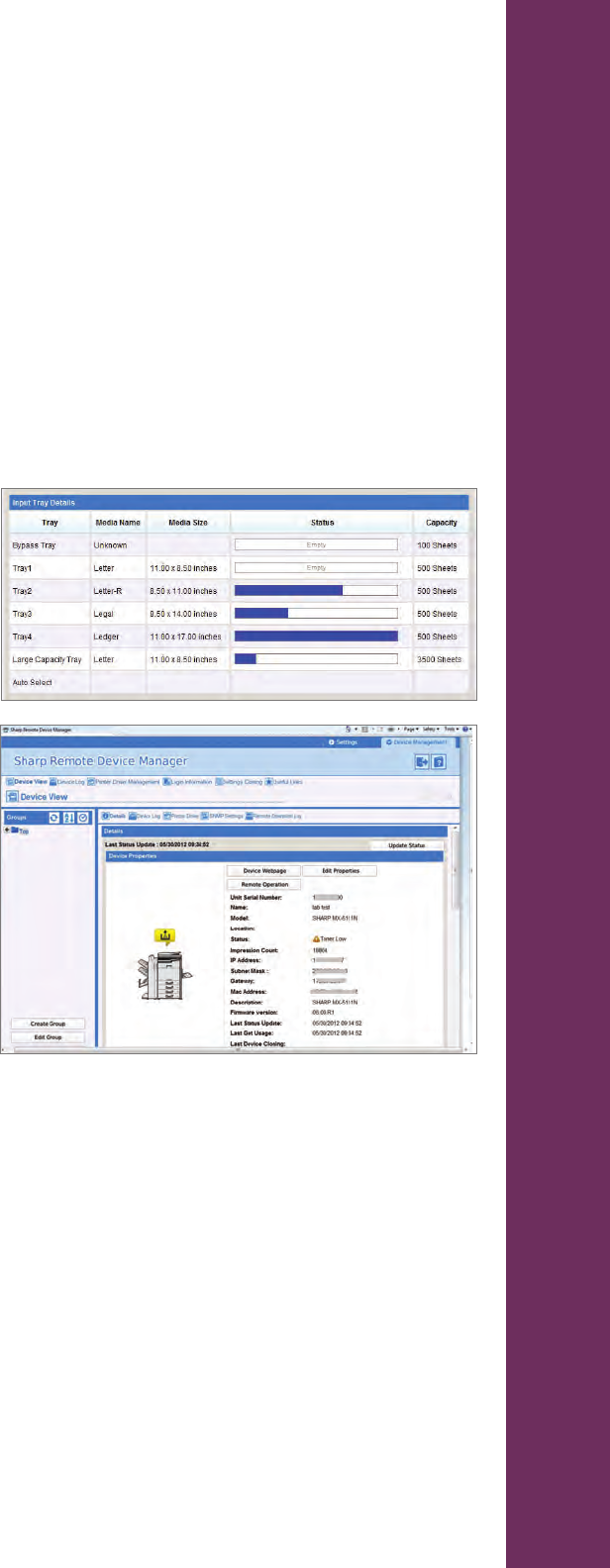
Task: Click the Device Webpage button
Action: point(264,870)
